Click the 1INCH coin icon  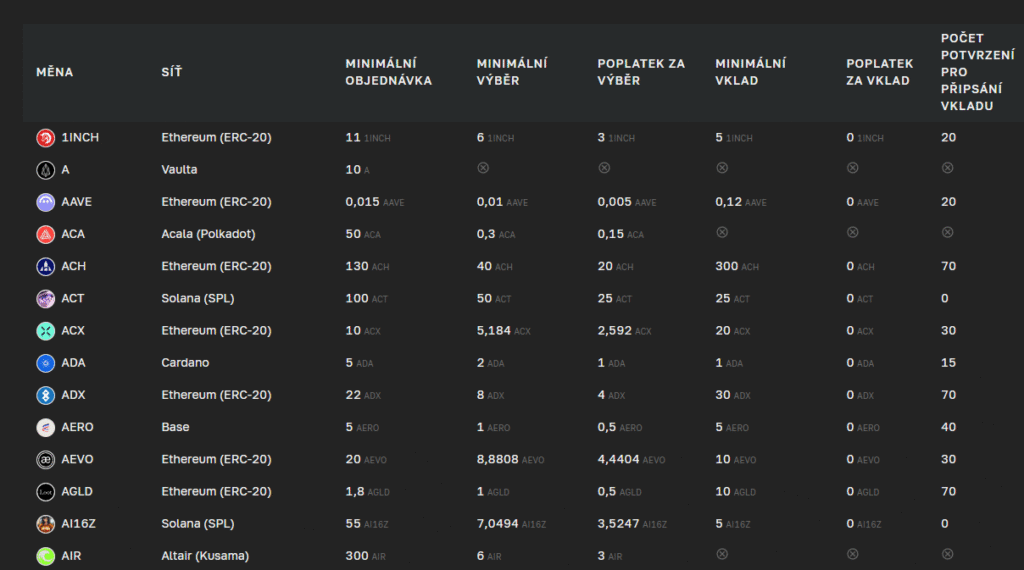point(45,138)
